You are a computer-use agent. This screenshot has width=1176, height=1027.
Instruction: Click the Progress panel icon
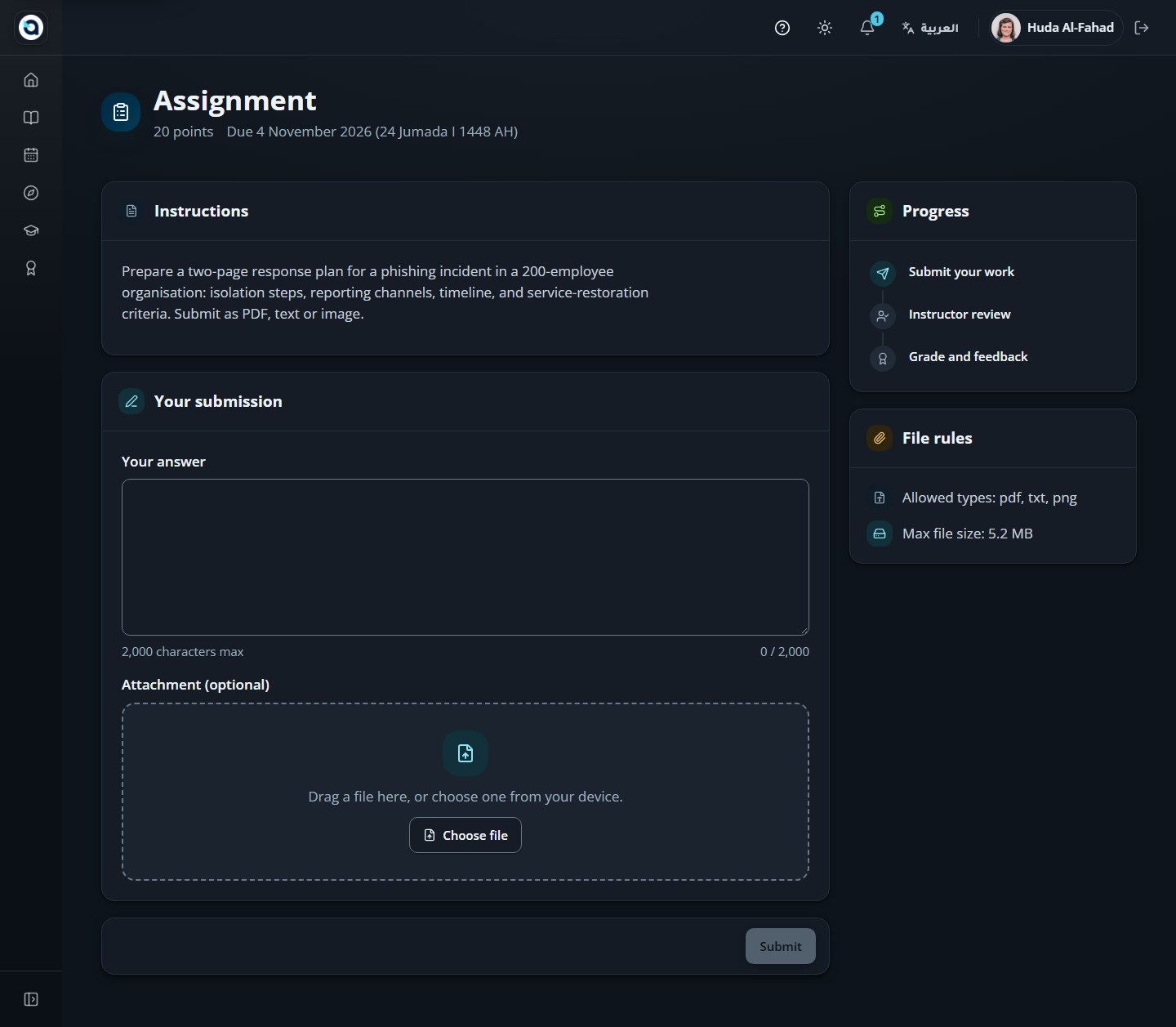[x=880, y=211]
